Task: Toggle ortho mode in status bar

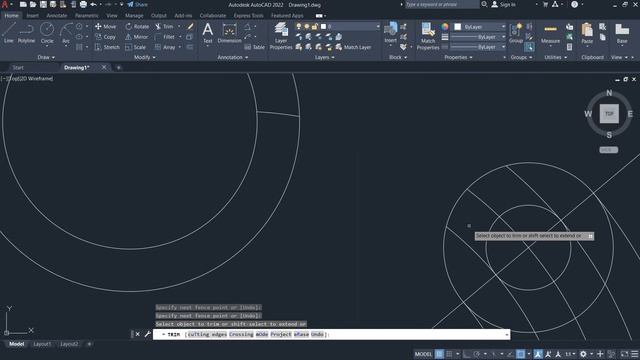Action: (x=467, y=354)
